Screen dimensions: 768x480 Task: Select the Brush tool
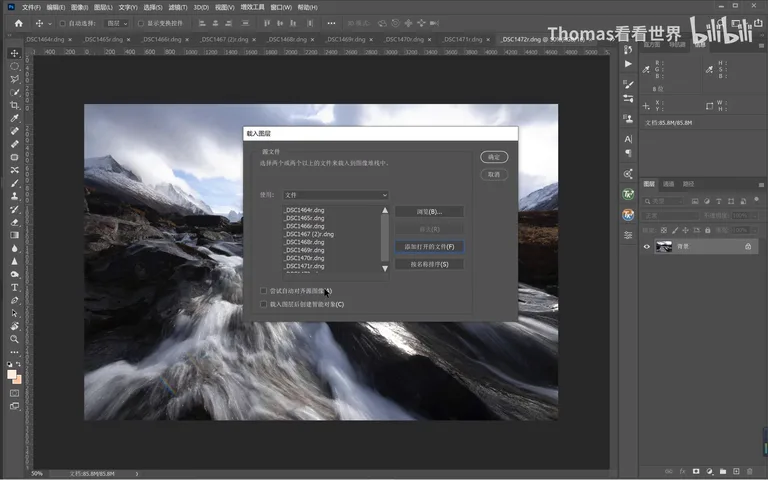(15, 183)
